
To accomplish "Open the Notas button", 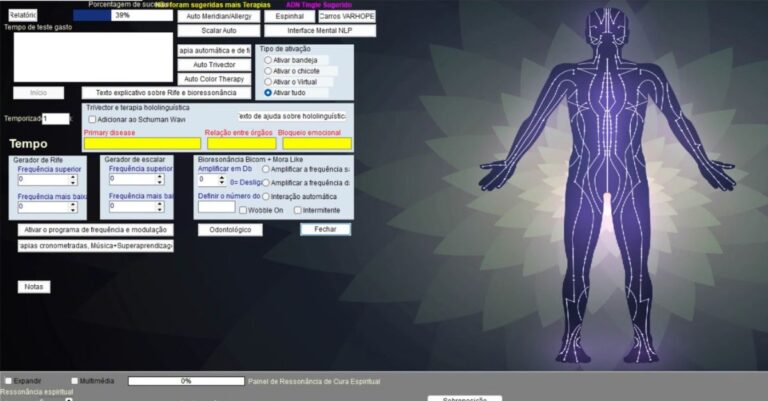I will [x=34, y=287].
